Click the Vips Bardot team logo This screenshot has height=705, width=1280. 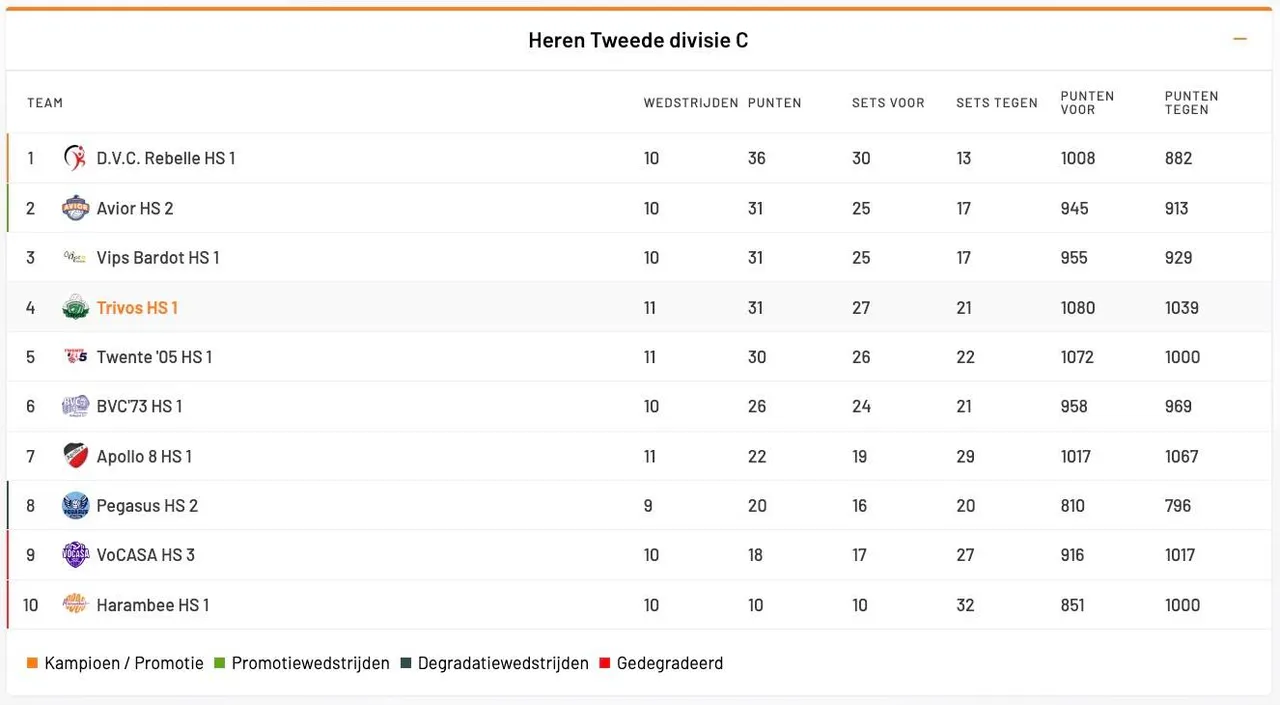click(x=75, y=258)
